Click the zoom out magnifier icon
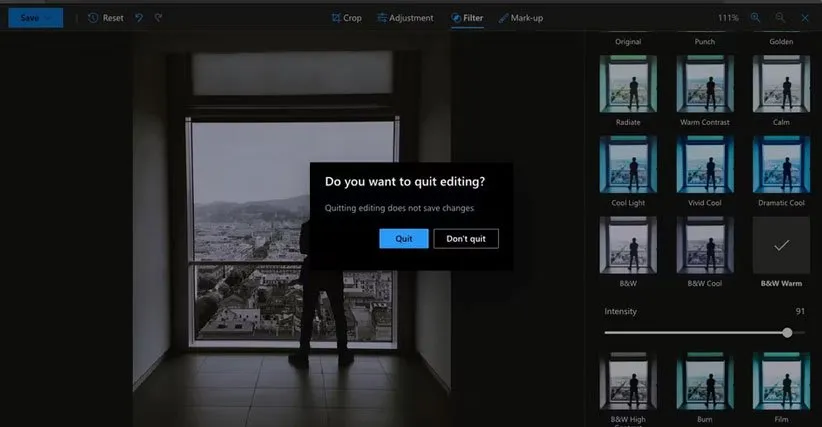This screenshot has height=427, width=822. pyautogui.click(x=780, y=18)
